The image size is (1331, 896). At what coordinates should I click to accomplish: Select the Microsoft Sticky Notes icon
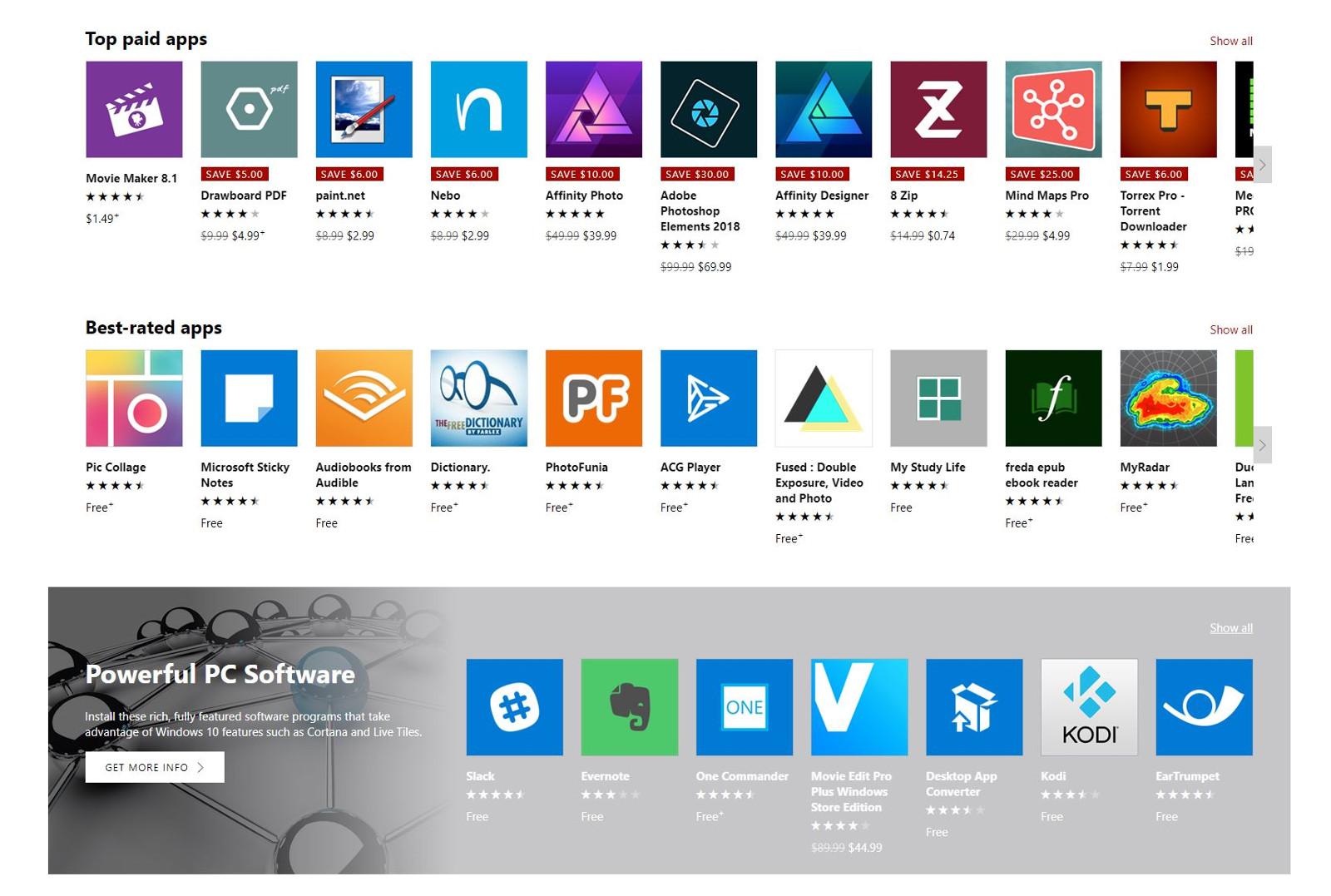coord(249,398)
